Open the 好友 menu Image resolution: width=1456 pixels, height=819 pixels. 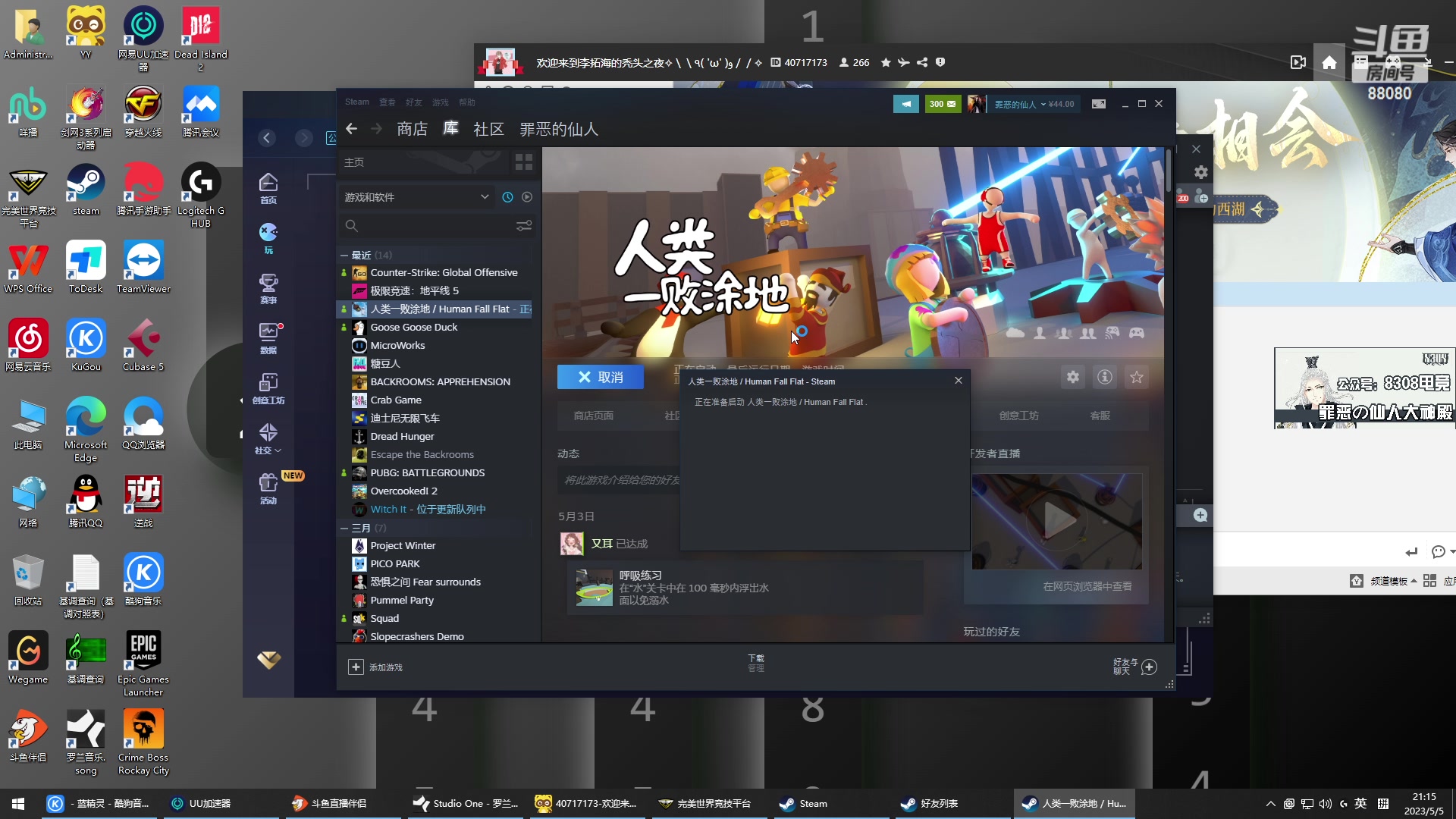tap(413, 102)
